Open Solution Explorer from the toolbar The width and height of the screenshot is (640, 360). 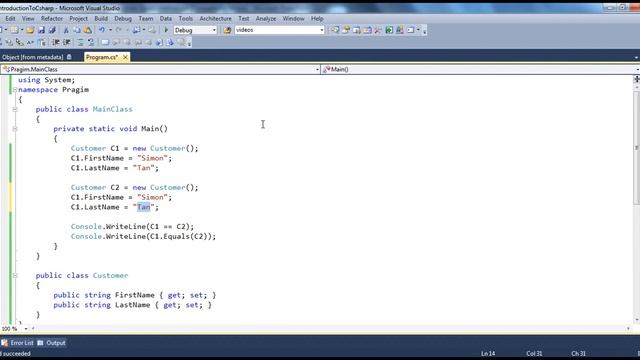[x=335, y=30]
